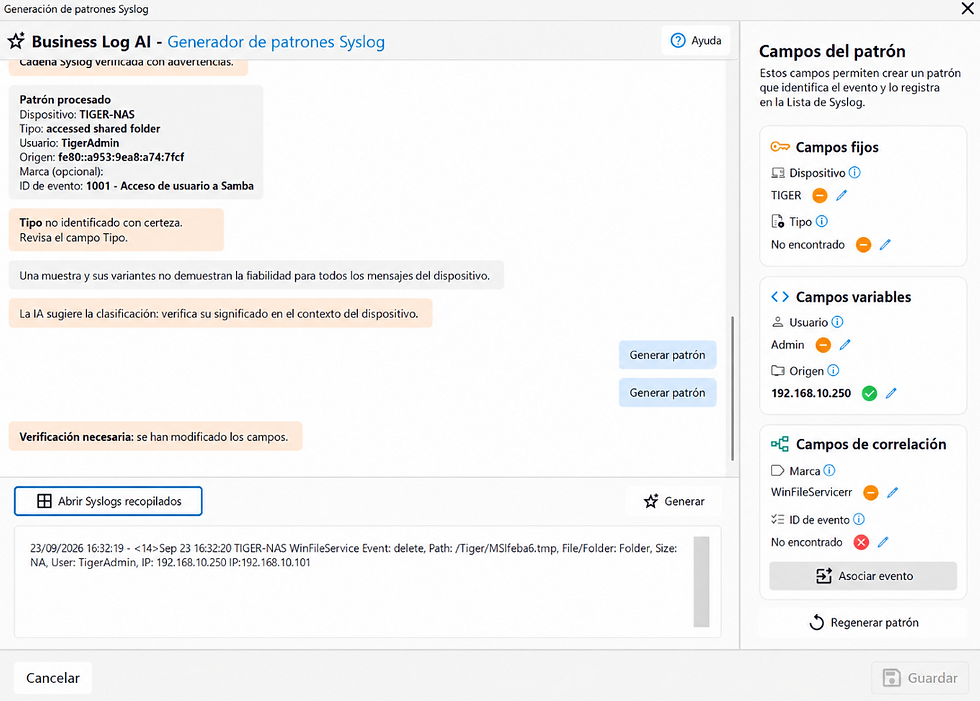Click the Campos variables code brackets icon
This screenshot has width=980, height=701.
point(780,297)
